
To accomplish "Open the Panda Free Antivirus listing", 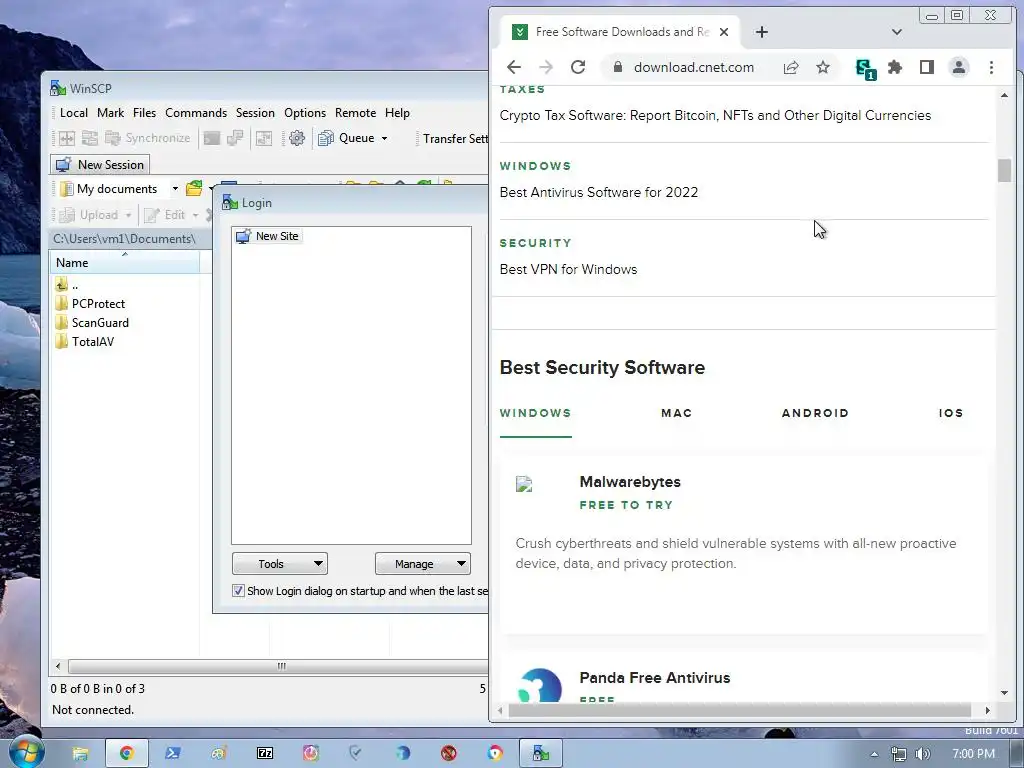I will click(x=654, y=678).
